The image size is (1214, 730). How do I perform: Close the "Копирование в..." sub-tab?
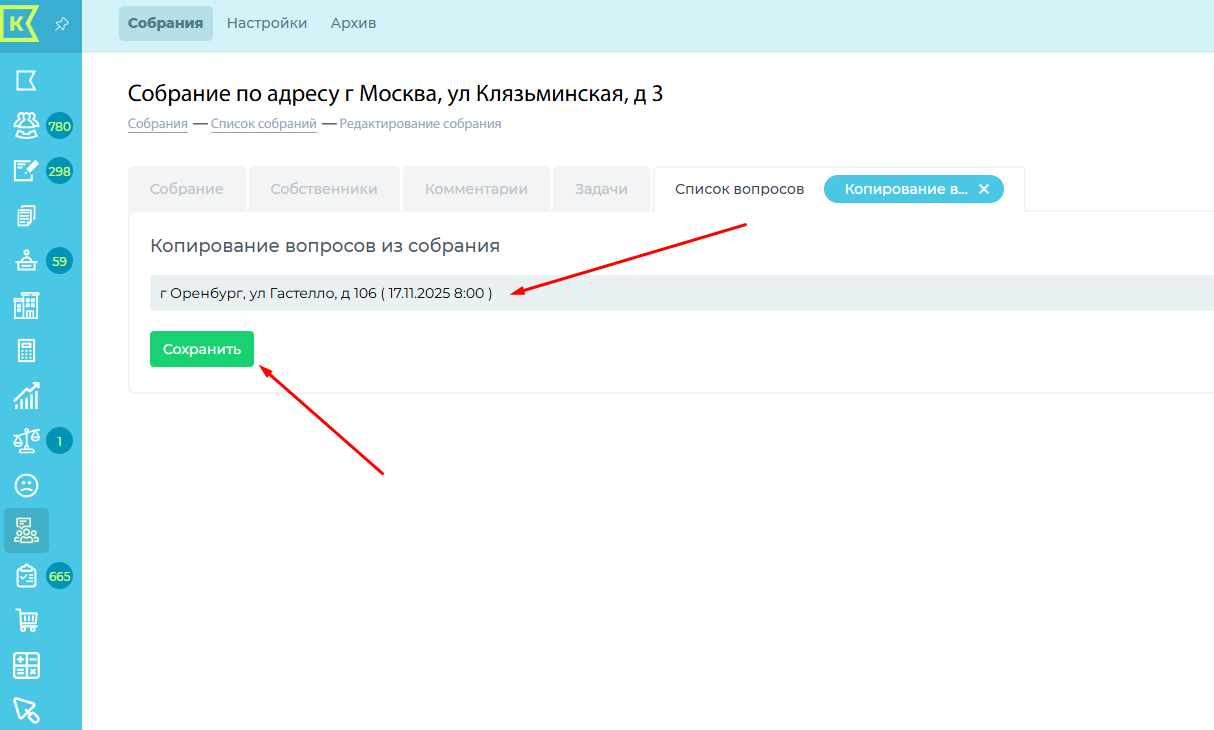984,189
